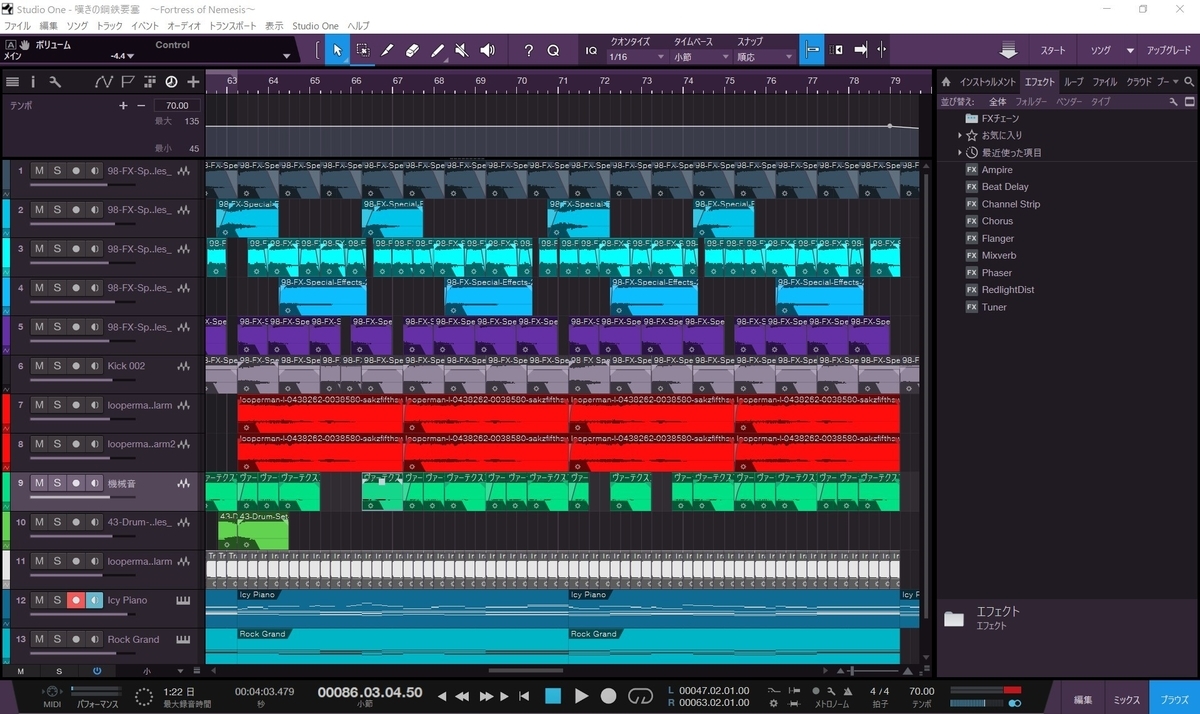
Task: Open the スナップ 順応 dropdown
Action: click(765, 57)
